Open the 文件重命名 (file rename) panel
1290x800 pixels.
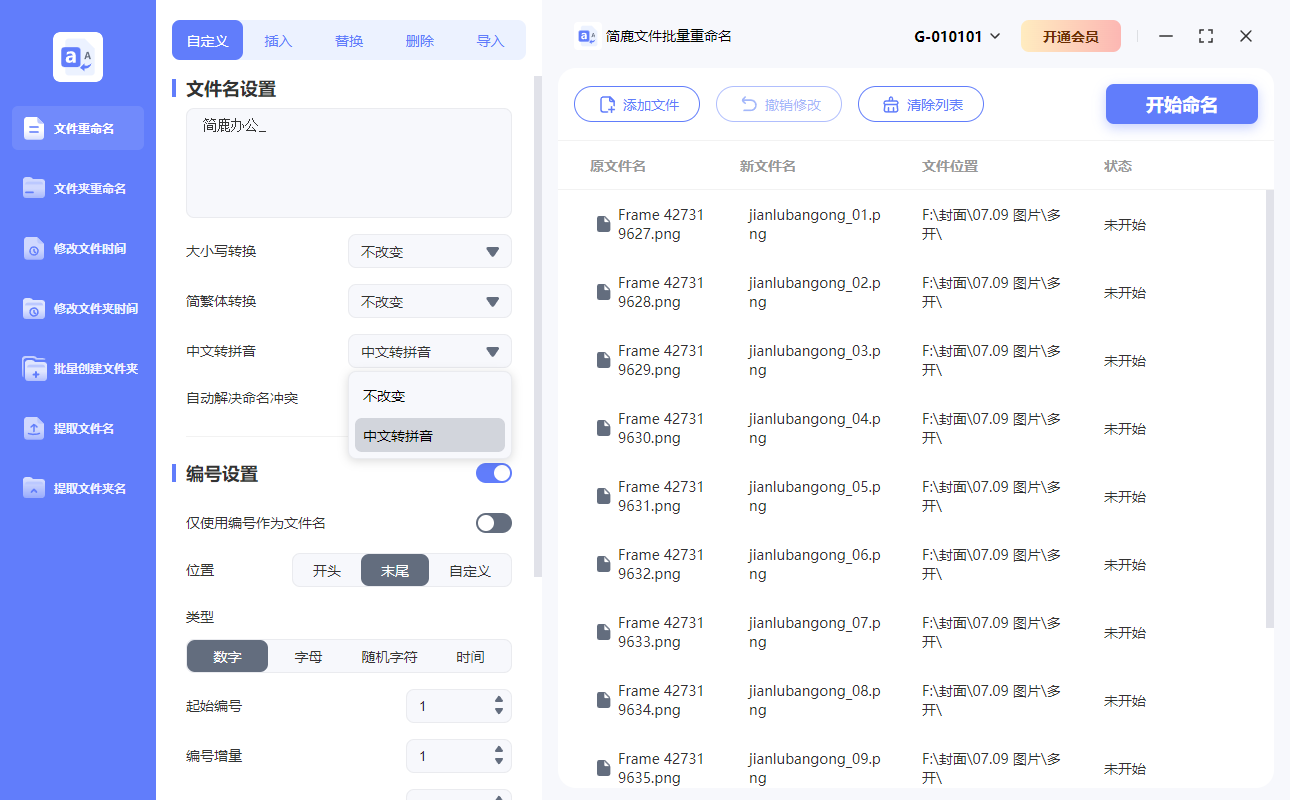coord(77,128)
